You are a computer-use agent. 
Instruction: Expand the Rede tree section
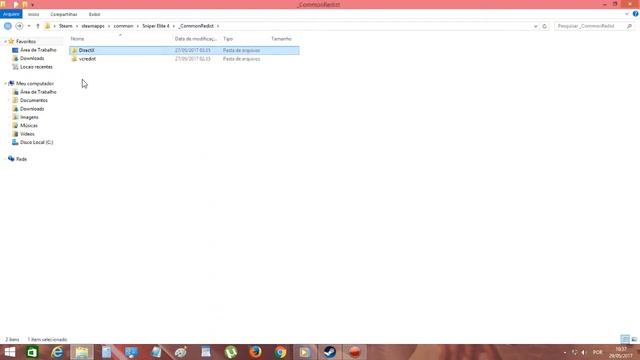click(5, 159)
